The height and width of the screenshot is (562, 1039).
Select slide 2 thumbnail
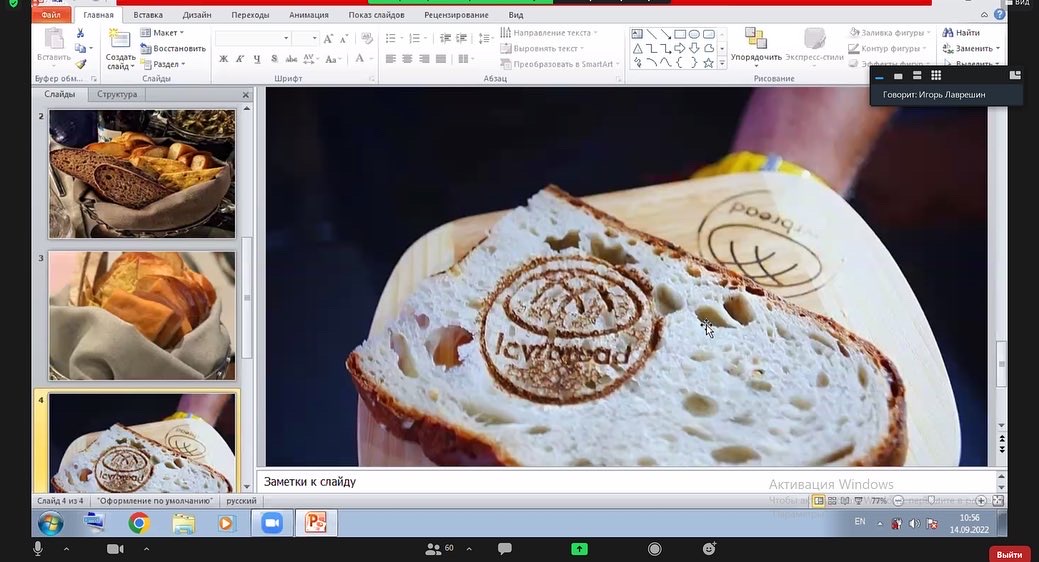coord(142,174)
